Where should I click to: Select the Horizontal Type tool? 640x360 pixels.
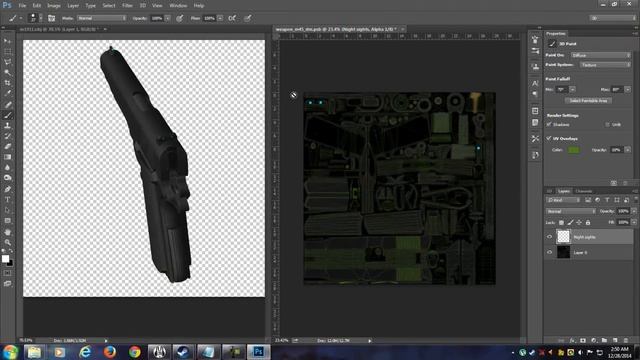click(x=7, y=200)
